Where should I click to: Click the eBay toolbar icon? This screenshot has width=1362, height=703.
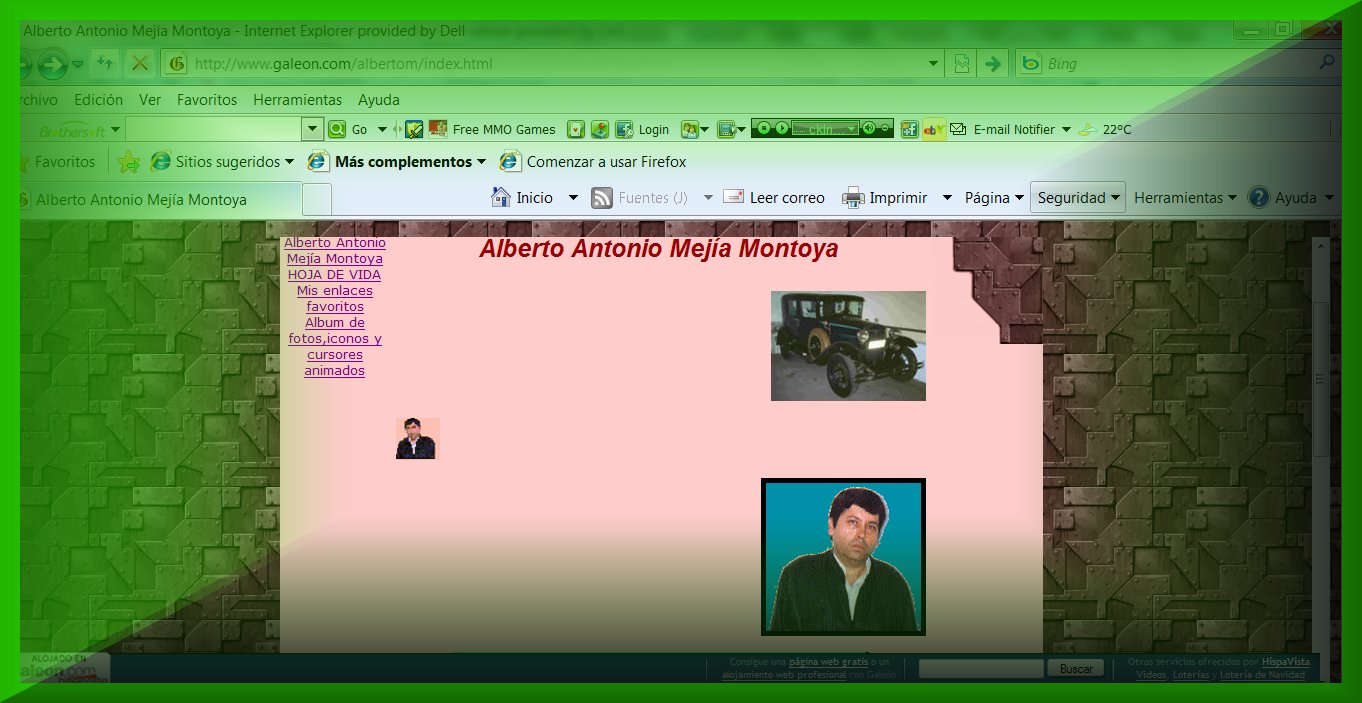coord(934,129)
